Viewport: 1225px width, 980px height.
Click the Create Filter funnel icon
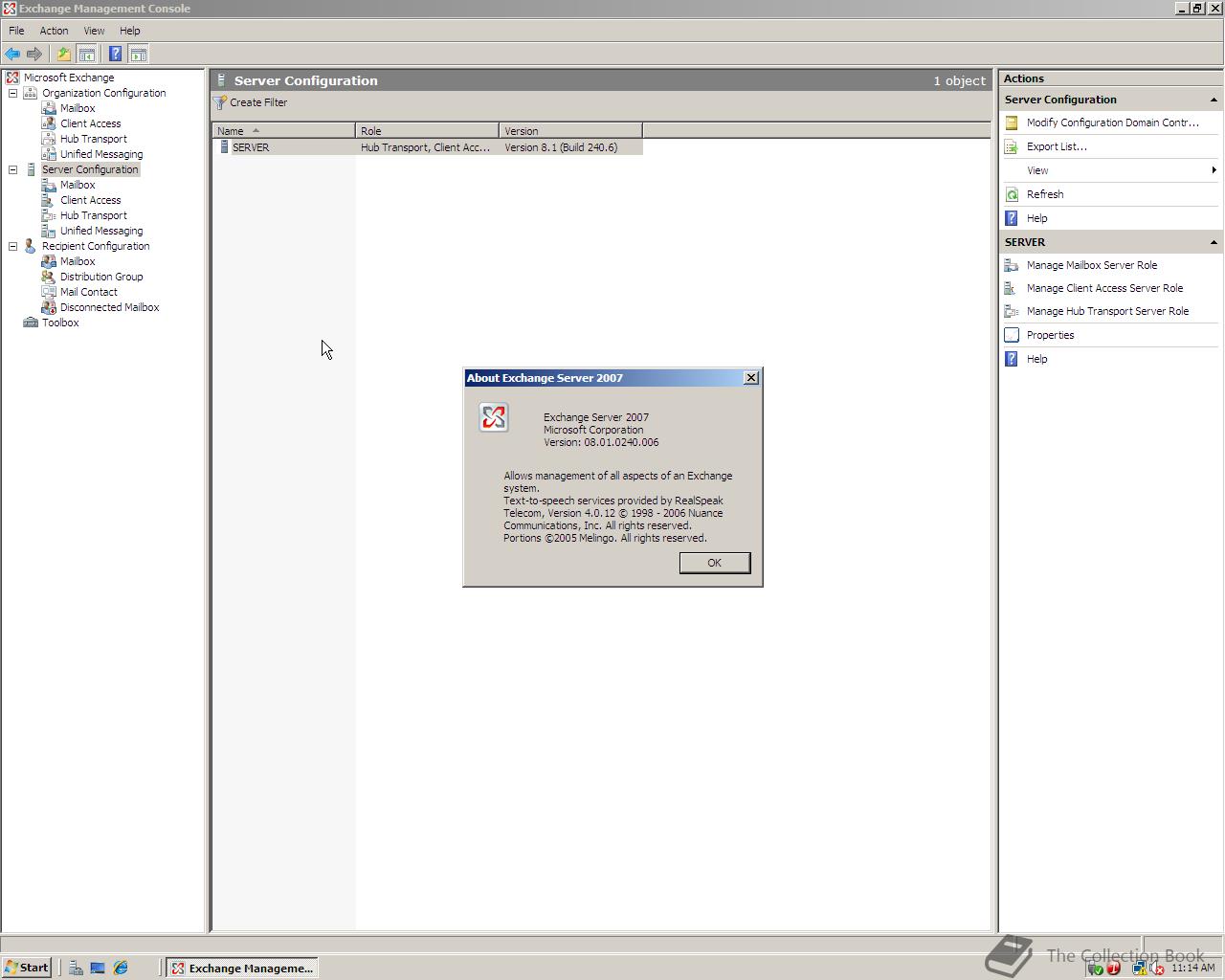tap(220, 102)
